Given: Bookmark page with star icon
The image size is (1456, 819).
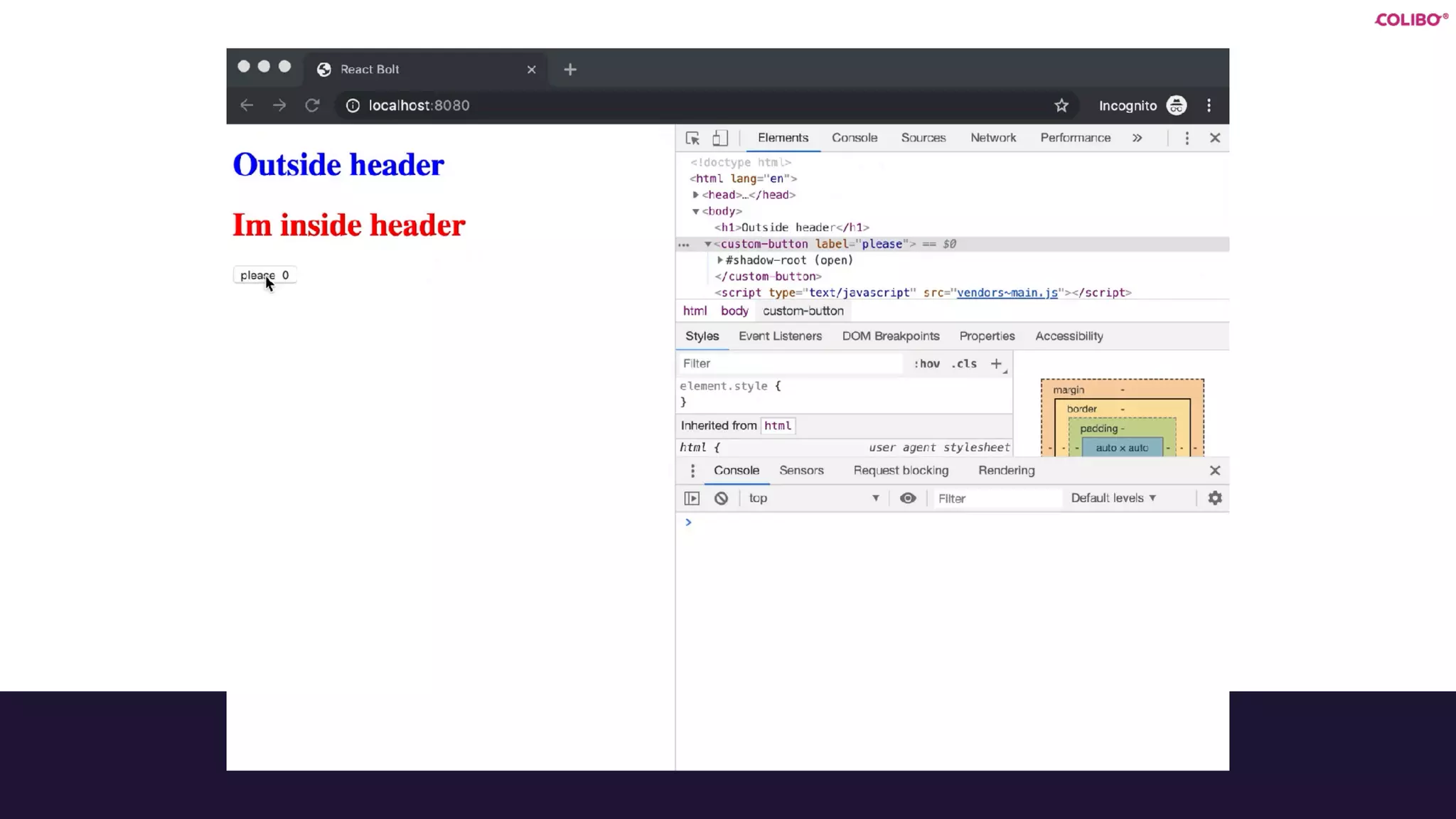Looking at the screenshot, I should pyautogui.click(x=1061, y=106).
